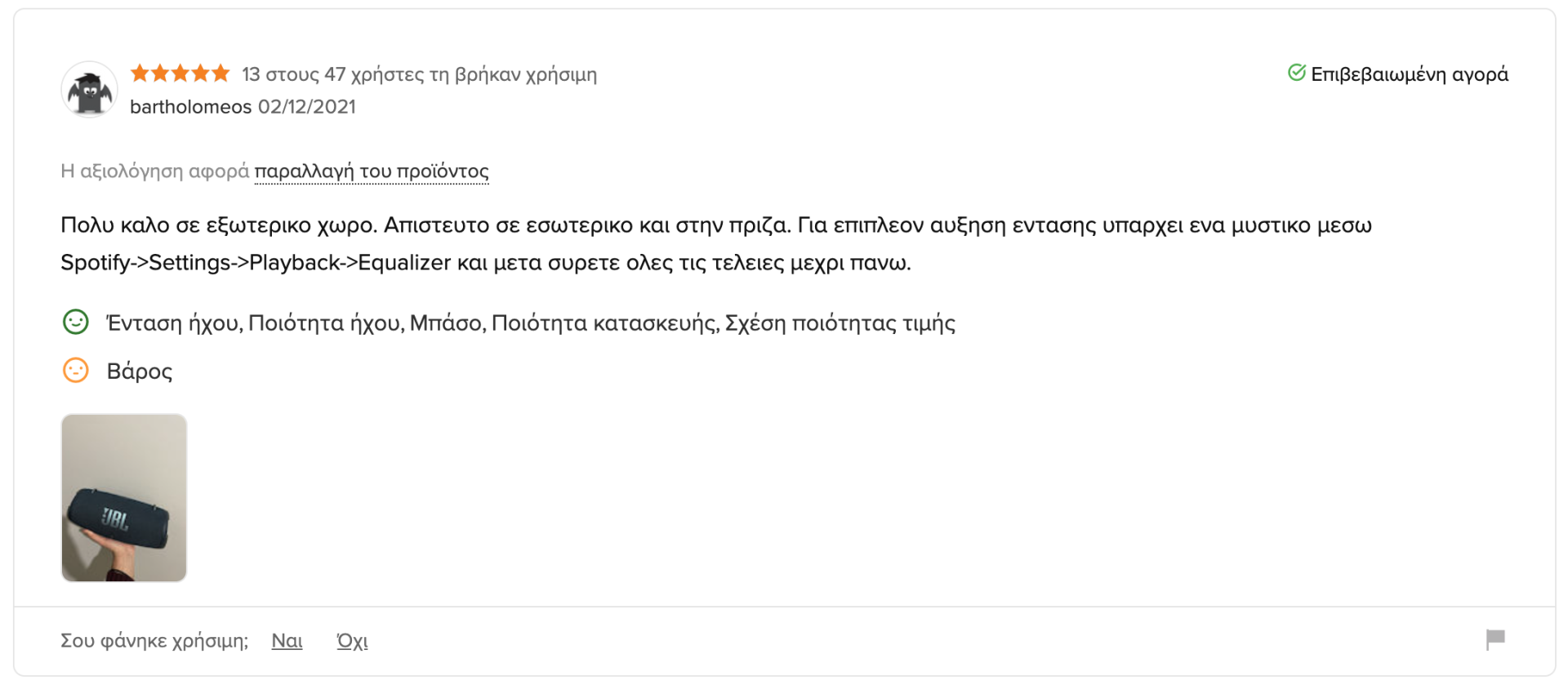Viewport: 1568px width, 681px height.
Task: Open the JBL speaker photo thumbnail
Action: (124, 498)
